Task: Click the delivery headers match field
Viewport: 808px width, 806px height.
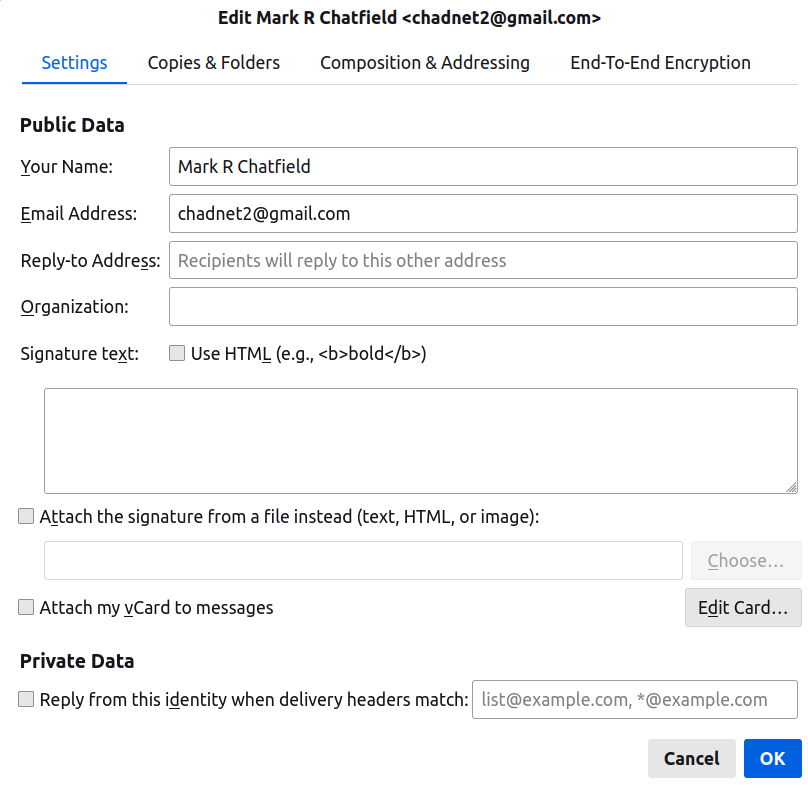Action: (634, 700)
